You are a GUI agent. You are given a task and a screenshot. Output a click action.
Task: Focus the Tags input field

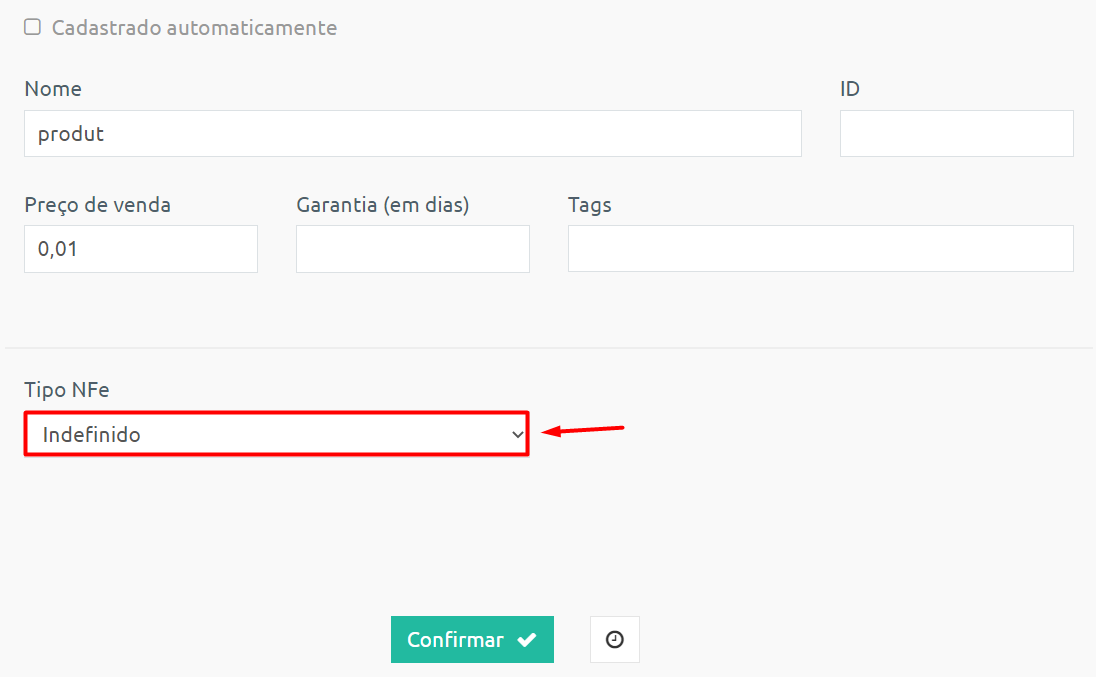(821, 249)
